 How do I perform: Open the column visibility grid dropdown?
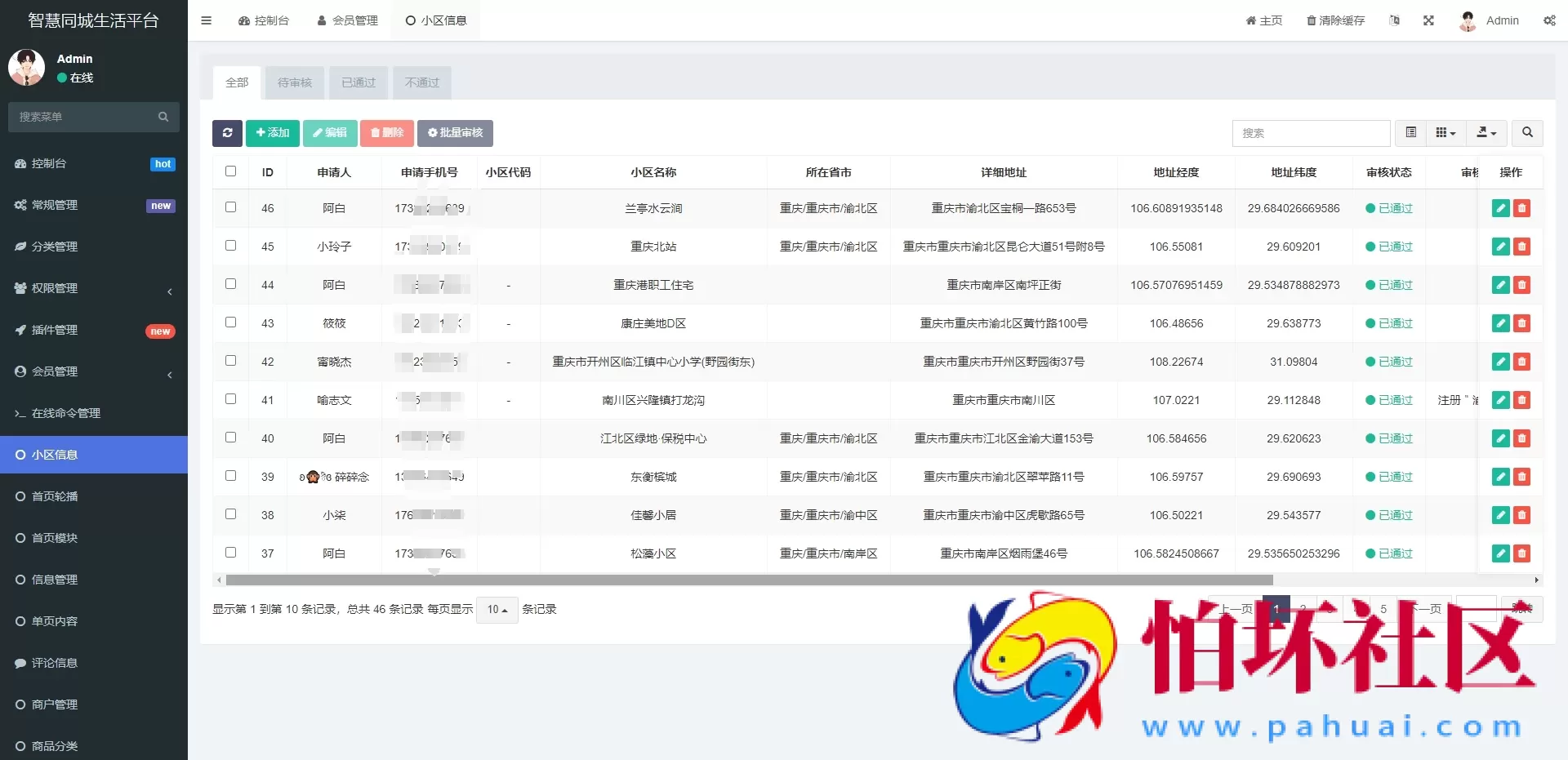pyautogui.click(x=1445, y=132)
